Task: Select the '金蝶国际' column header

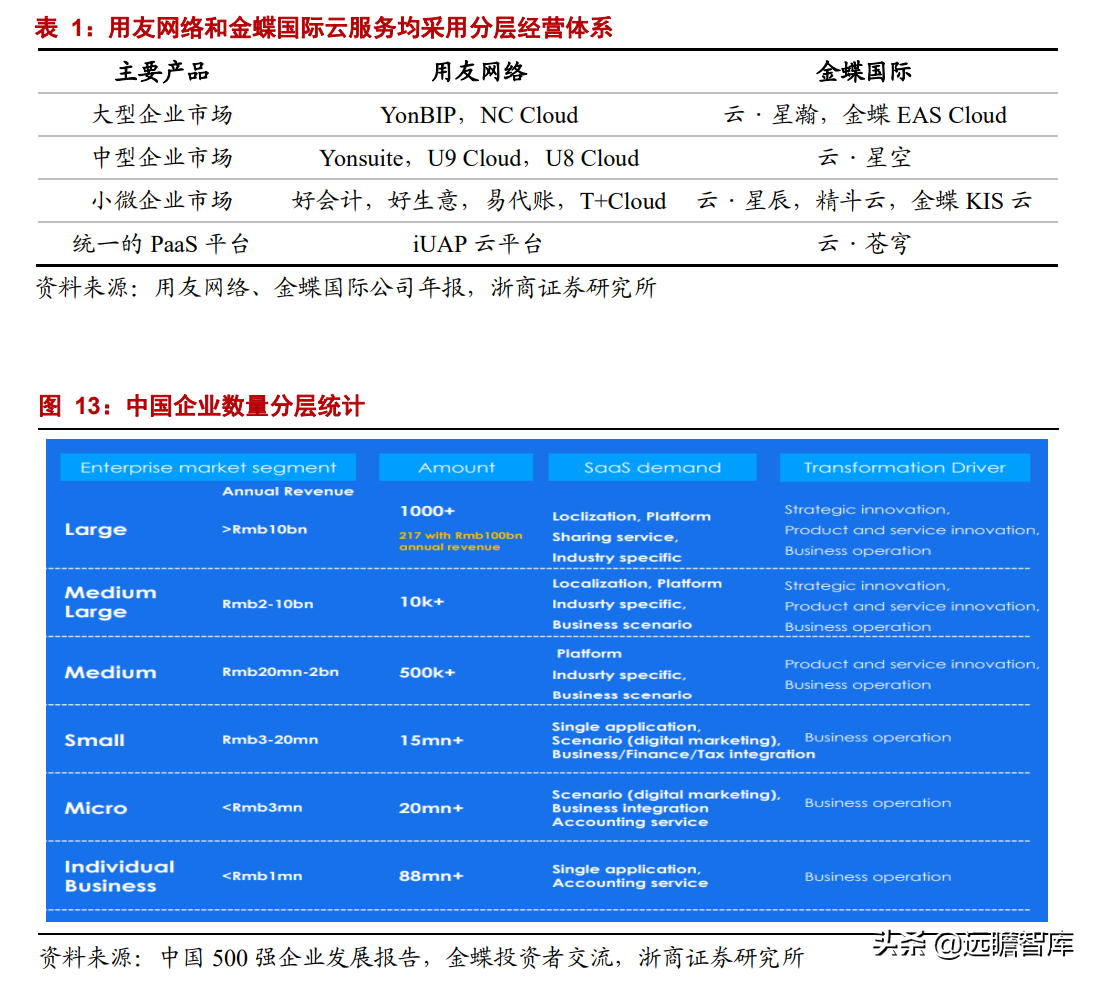Action: click(x=863, y=71)
